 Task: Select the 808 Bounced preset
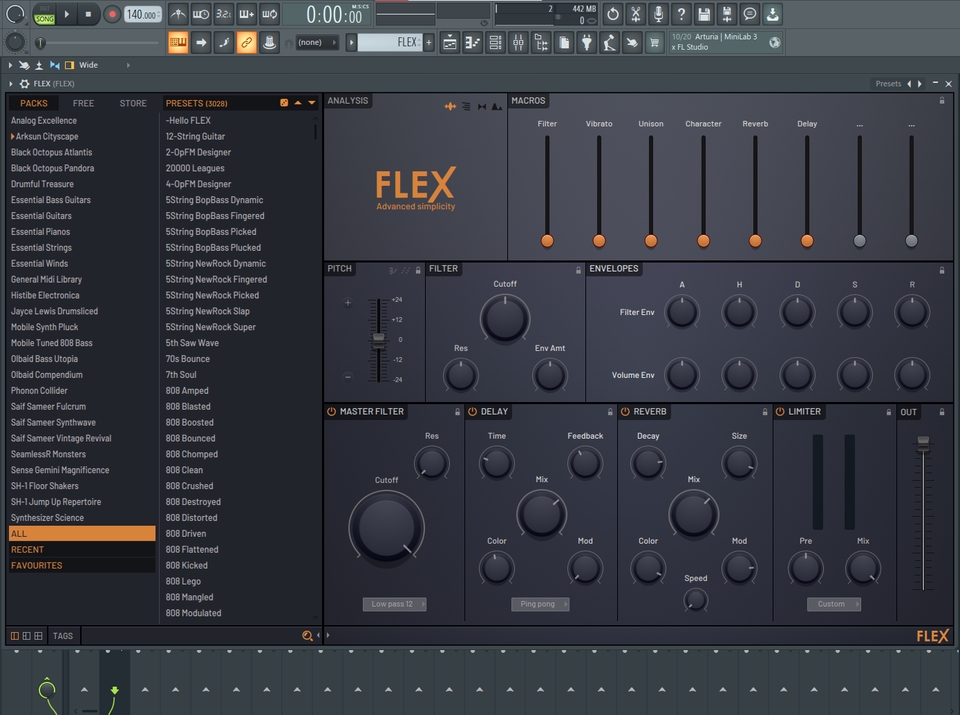[x=190, y=438]
